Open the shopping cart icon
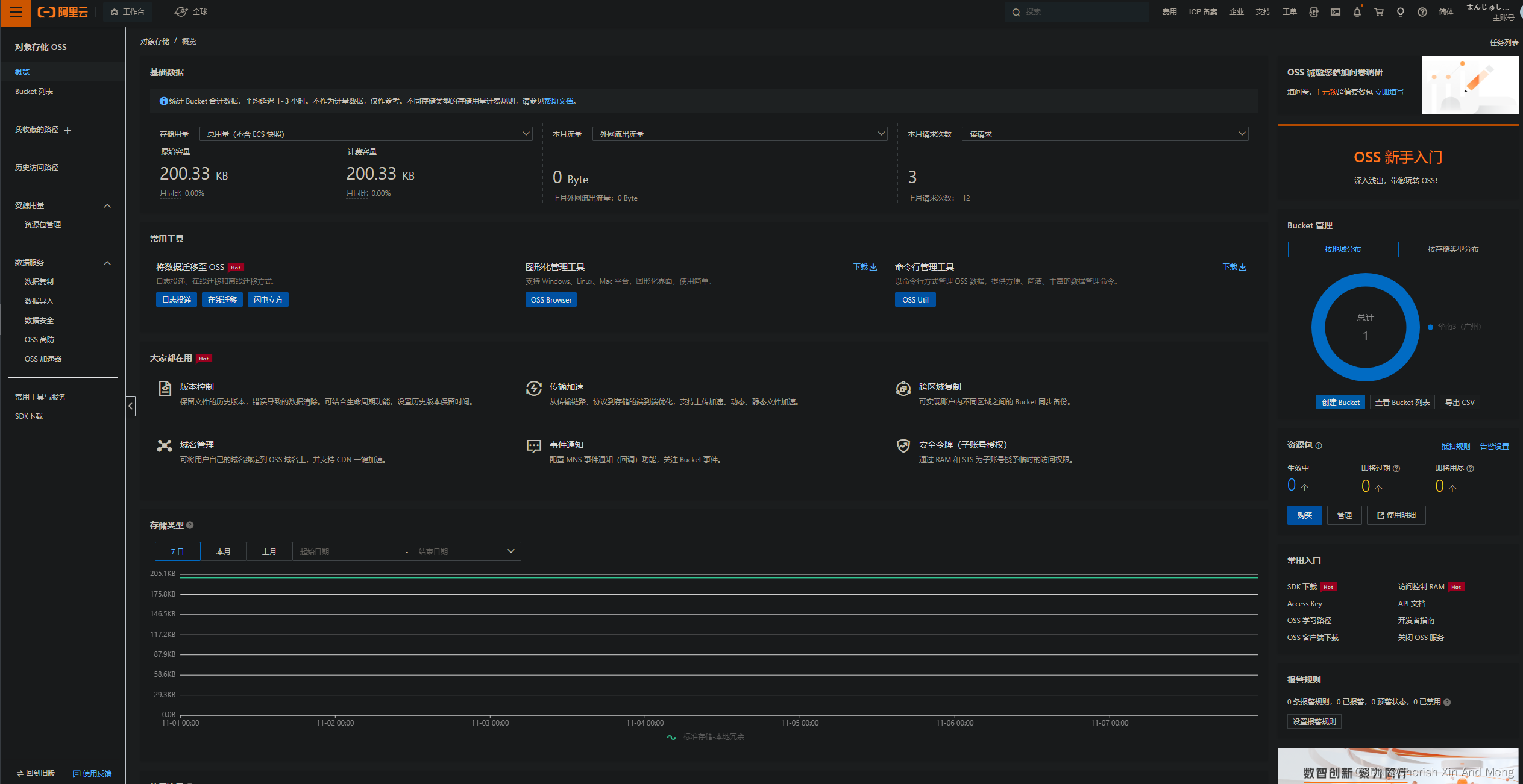Viewport: 1523px width, 784px height. [x=1378, y=12]
